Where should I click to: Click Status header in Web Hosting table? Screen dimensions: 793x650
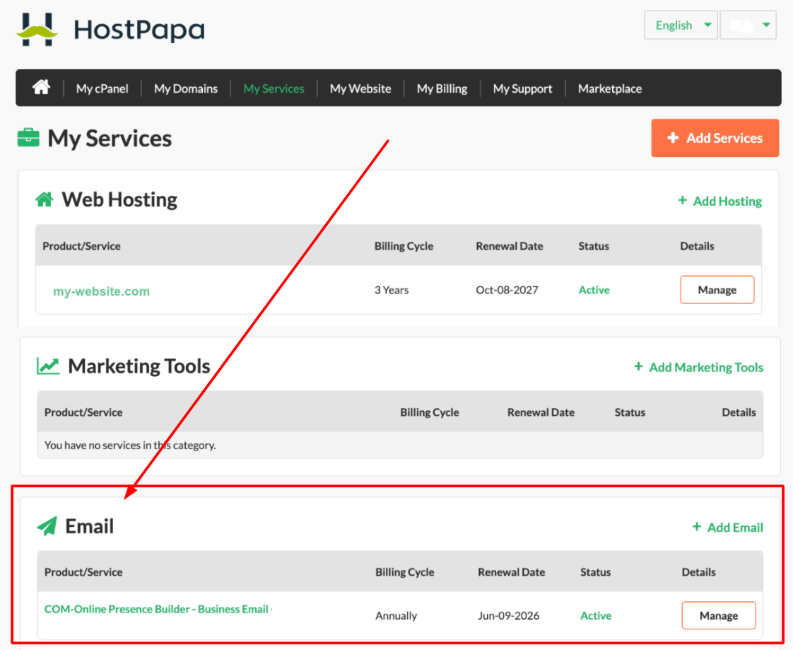(594, 246)
